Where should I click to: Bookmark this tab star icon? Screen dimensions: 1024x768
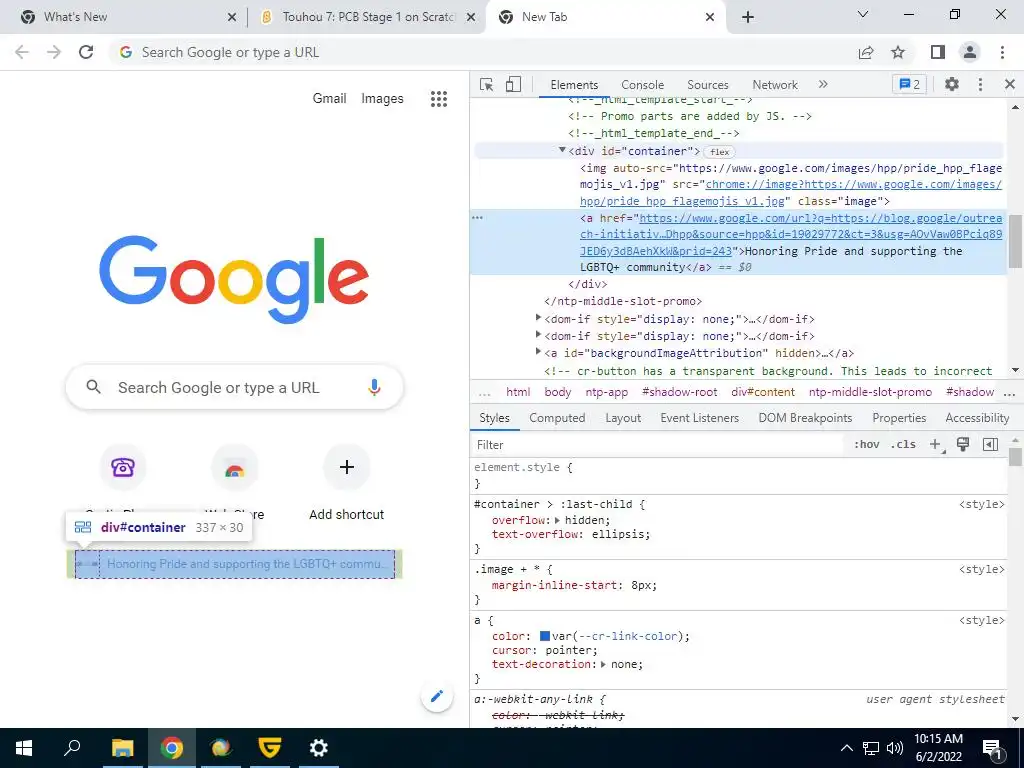[x=898, y=52]
